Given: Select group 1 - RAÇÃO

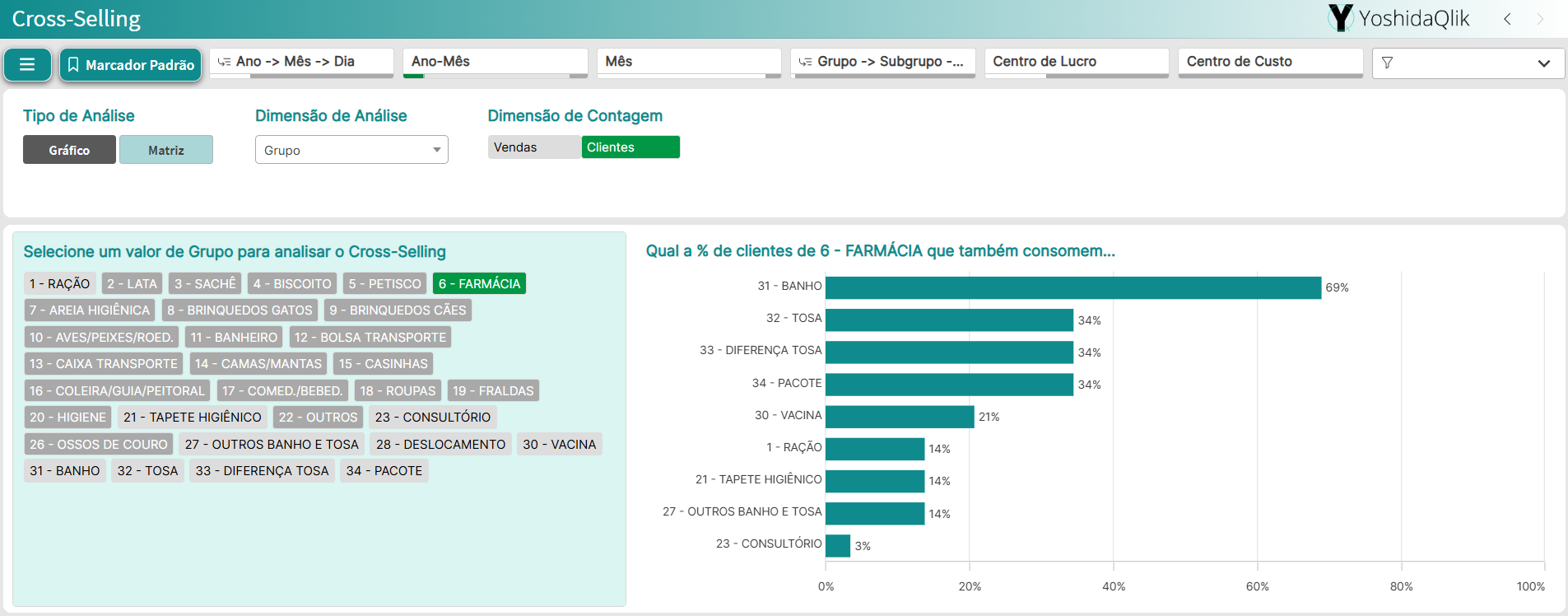Looking at the screenshot, I should coord(60,283).
